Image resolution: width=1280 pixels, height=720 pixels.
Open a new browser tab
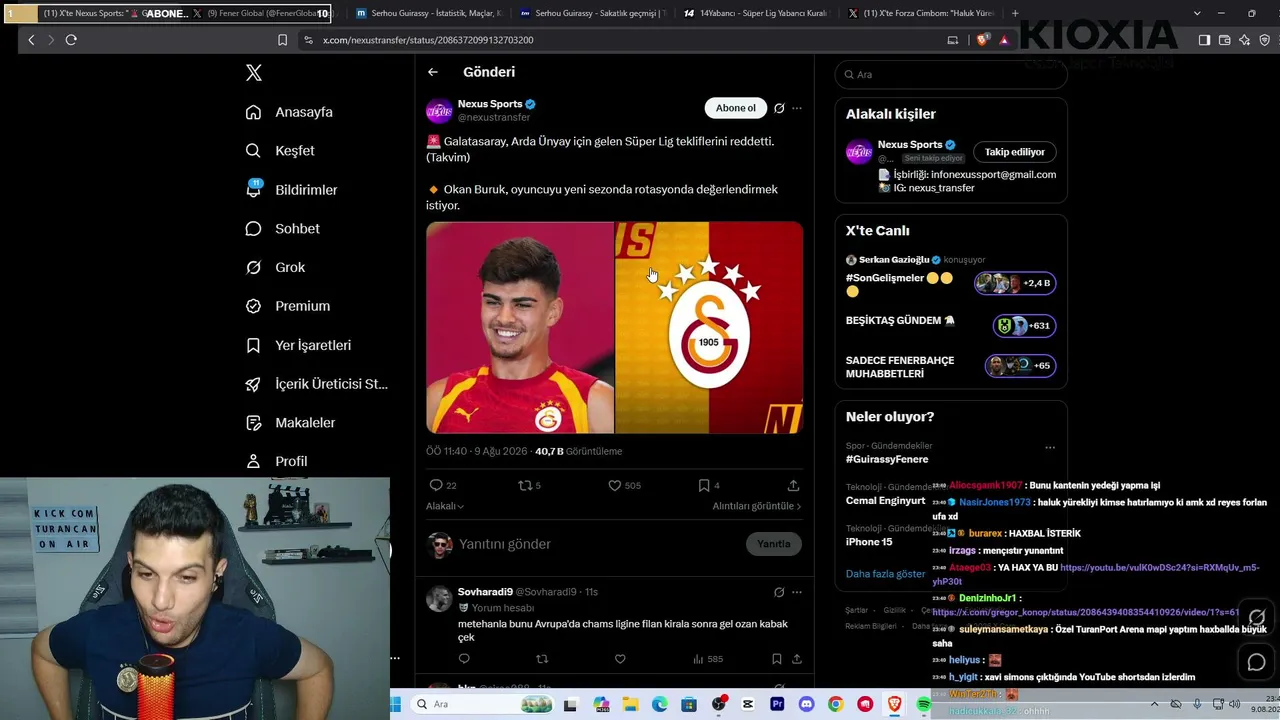coord(1015,14)
